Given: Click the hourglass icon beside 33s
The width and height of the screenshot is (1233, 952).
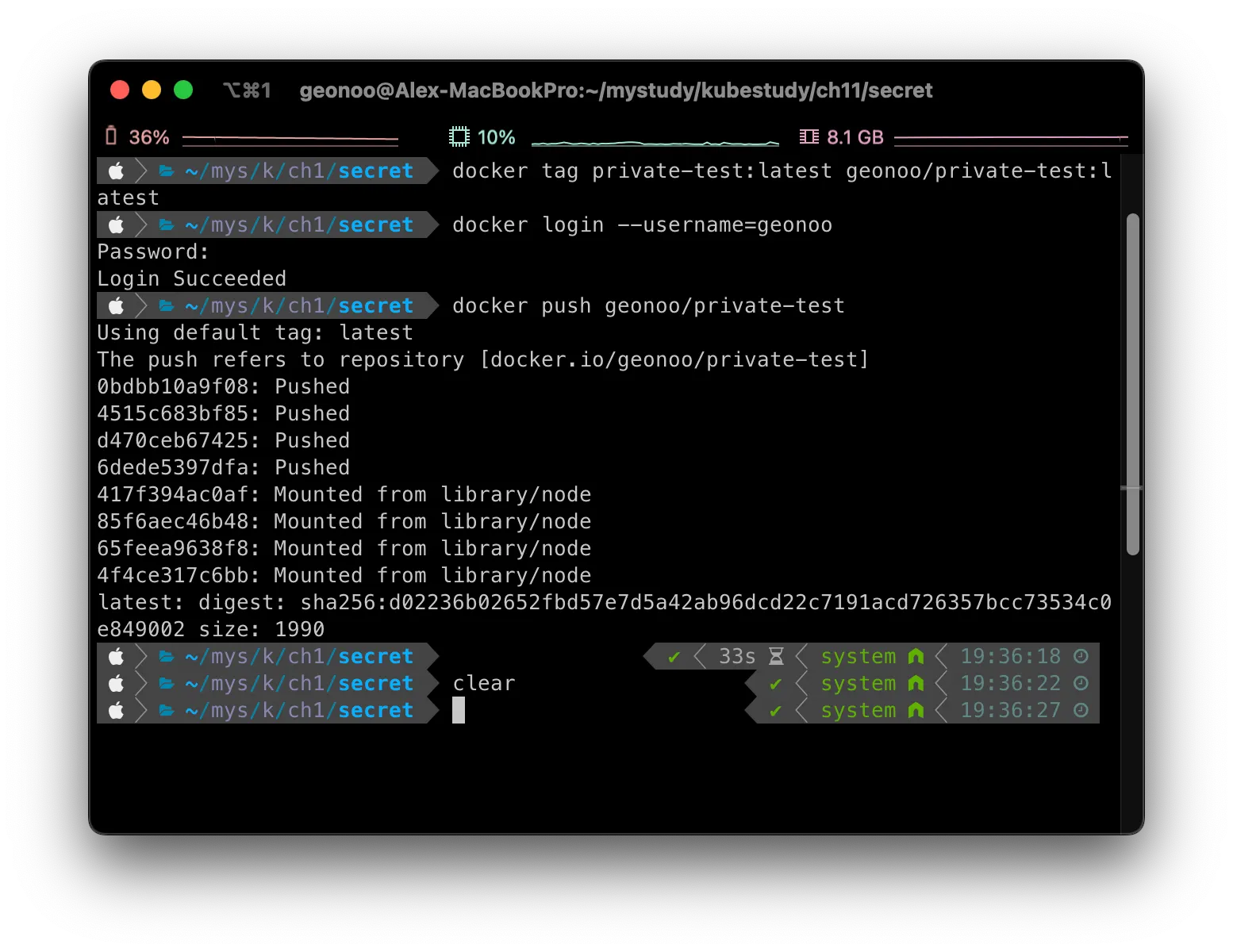Looking at the screenshot, I should 776,656.
